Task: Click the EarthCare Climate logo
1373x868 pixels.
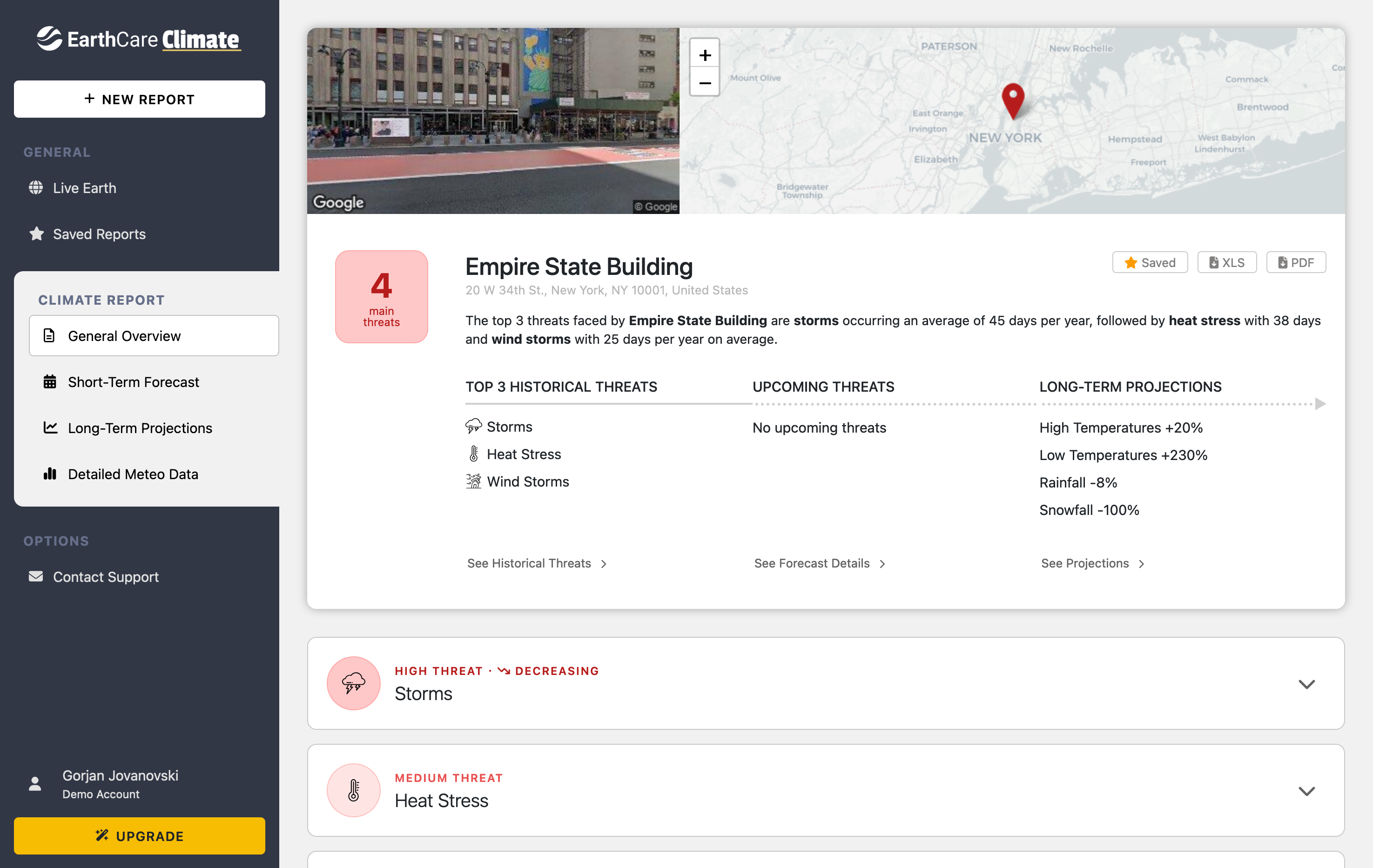Action: click(139, 39)
